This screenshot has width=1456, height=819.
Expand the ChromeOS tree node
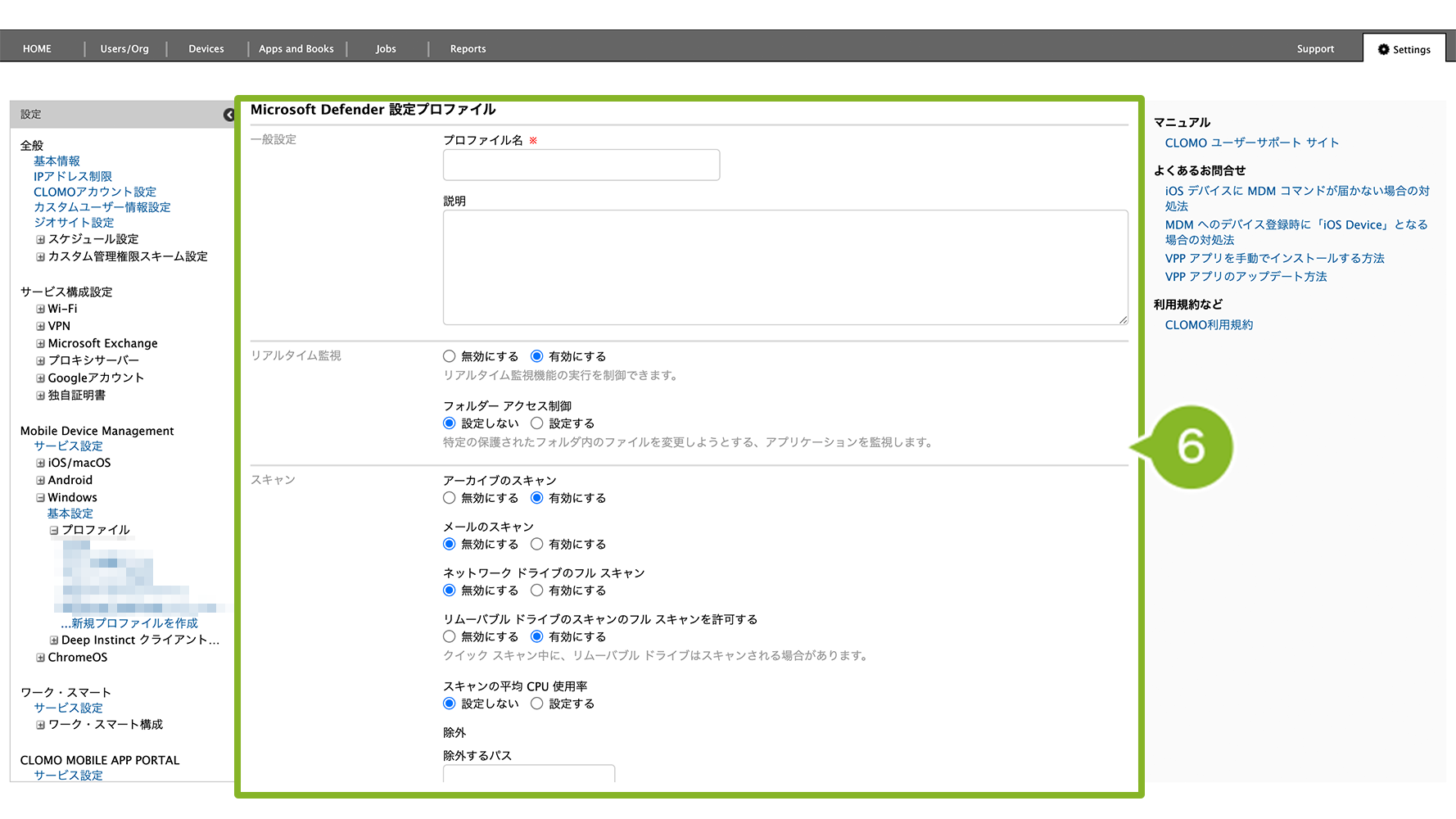pos(40,658)
